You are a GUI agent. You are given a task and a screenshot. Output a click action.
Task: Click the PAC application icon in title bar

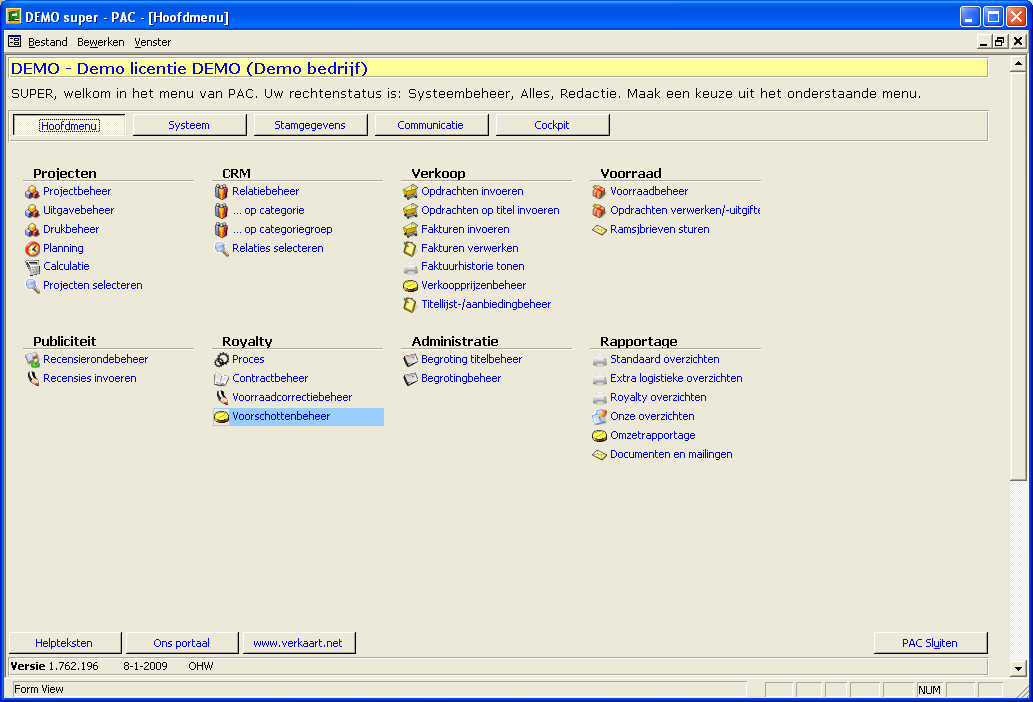coord(13,16)
